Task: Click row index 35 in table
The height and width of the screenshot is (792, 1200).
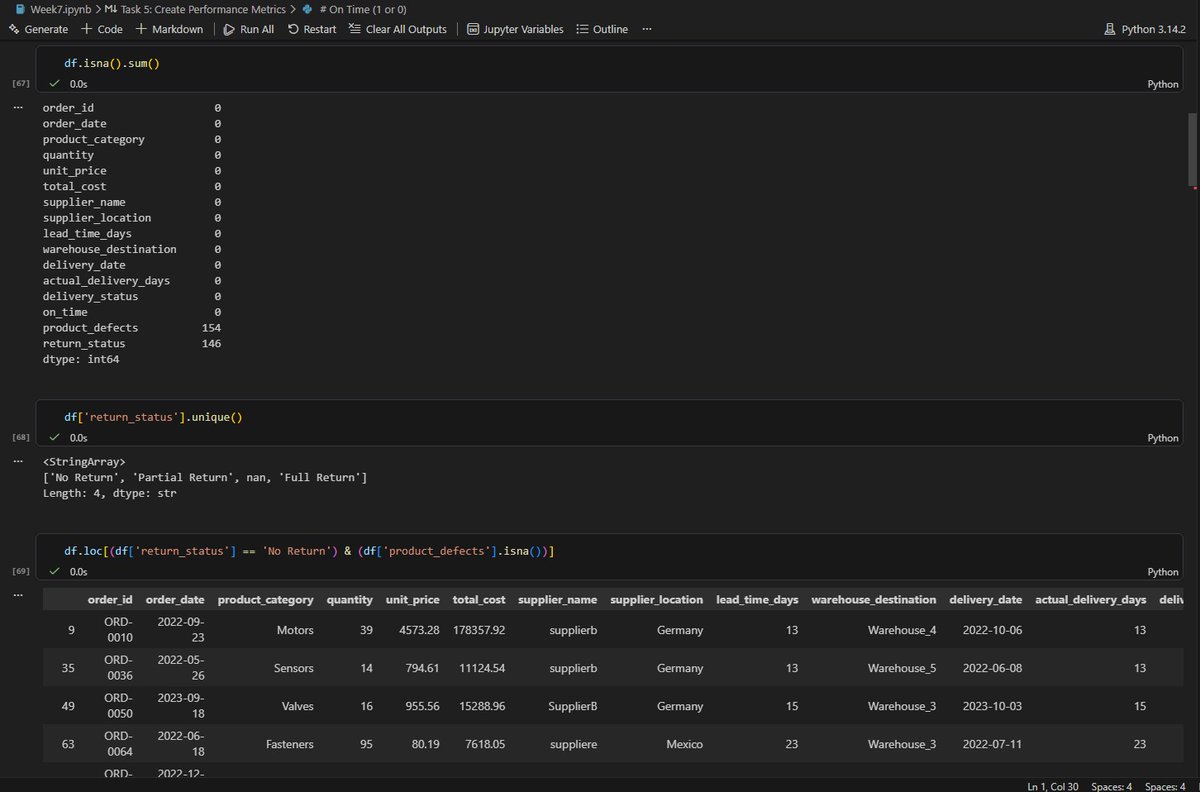Action: coord(68,668)
